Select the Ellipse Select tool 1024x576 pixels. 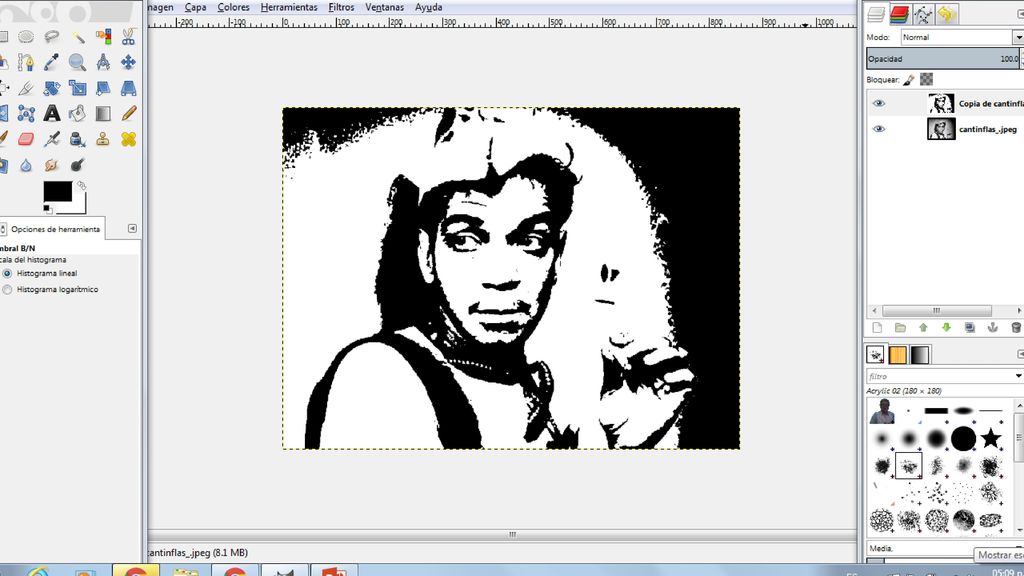(x=26, y=37)
